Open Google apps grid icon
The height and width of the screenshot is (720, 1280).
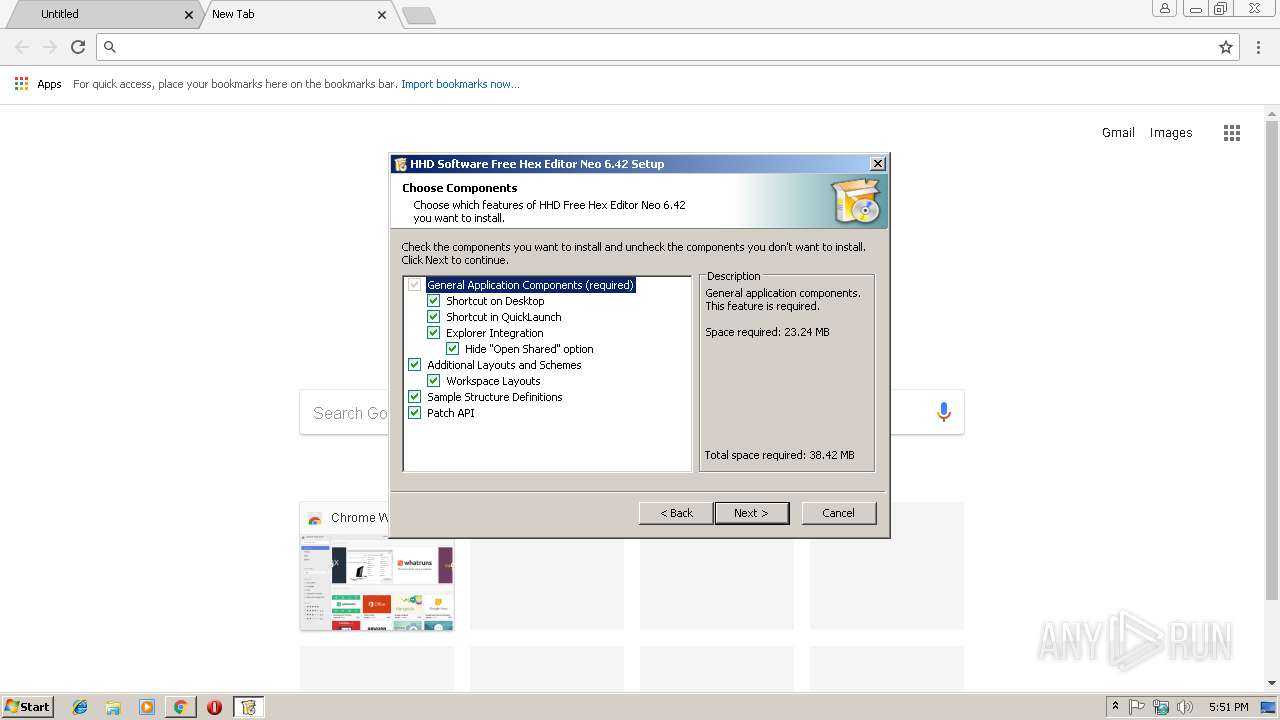(x=1232, y=133)
